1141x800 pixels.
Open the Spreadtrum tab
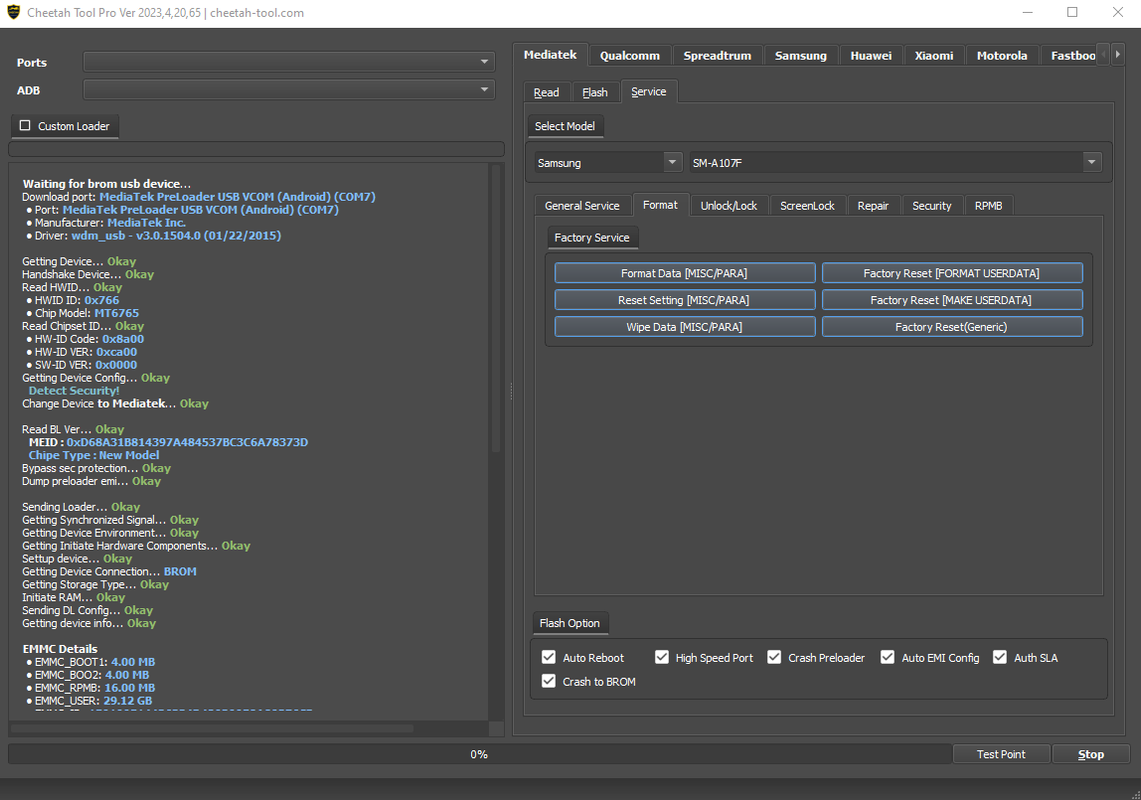point(717,56)
